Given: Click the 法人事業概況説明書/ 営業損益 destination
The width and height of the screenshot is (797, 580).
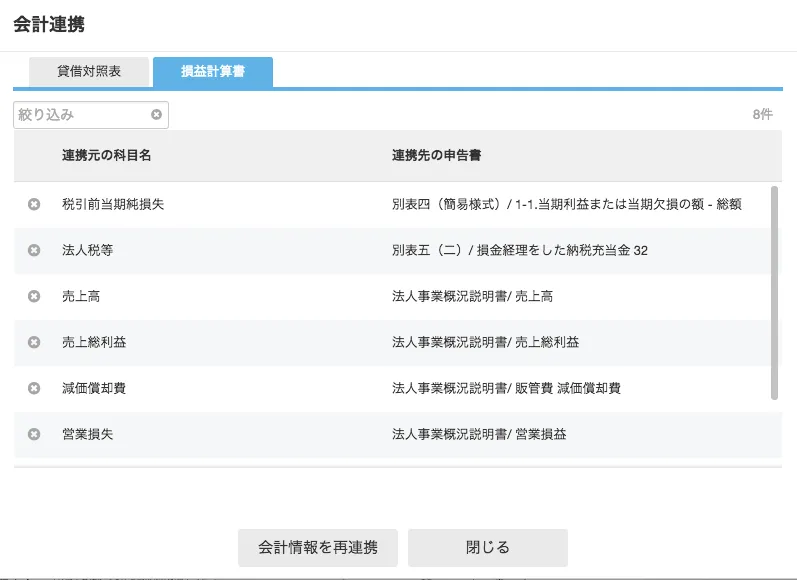Looking at the screenshot, I should coord(479,434).
